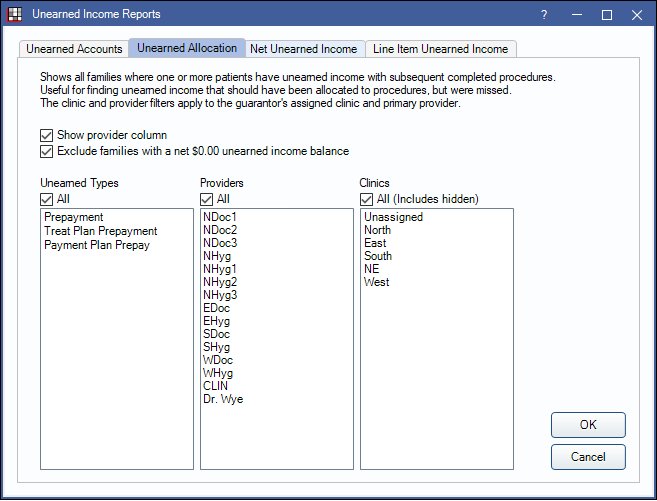657x501 pixels.
Task: Toggle the Show provider column checkbox
Action: coord(47,135)
